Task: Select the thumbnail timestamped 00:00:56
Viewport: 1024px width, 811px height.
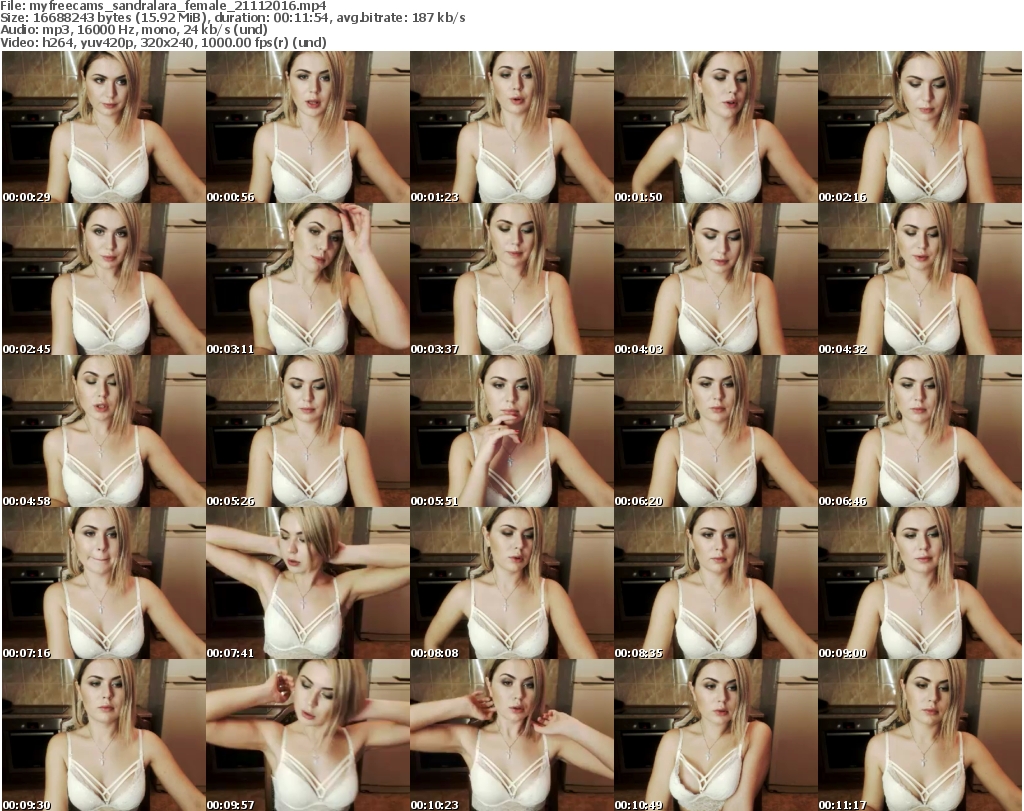Action: tap(308, 127)
